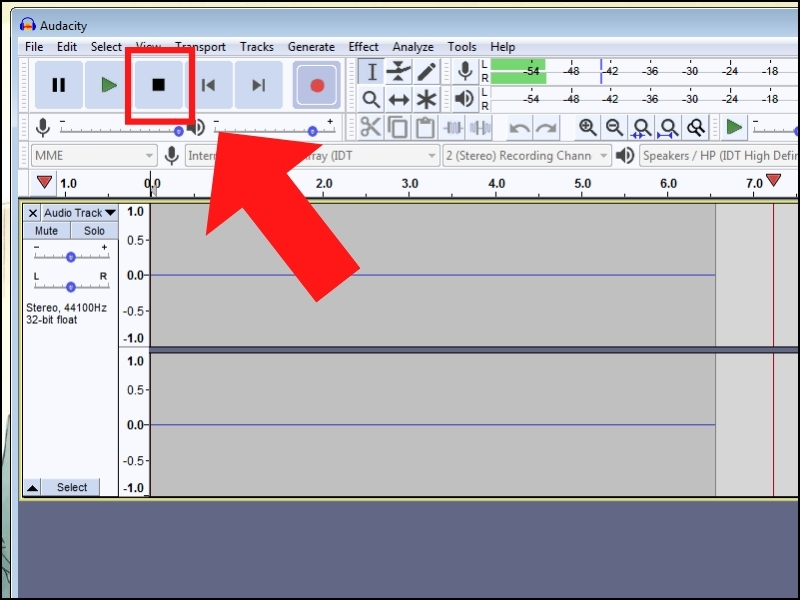Click the Cut scissors icon
This screenshot has width=800, height=600.
click(x=371, y=127)
